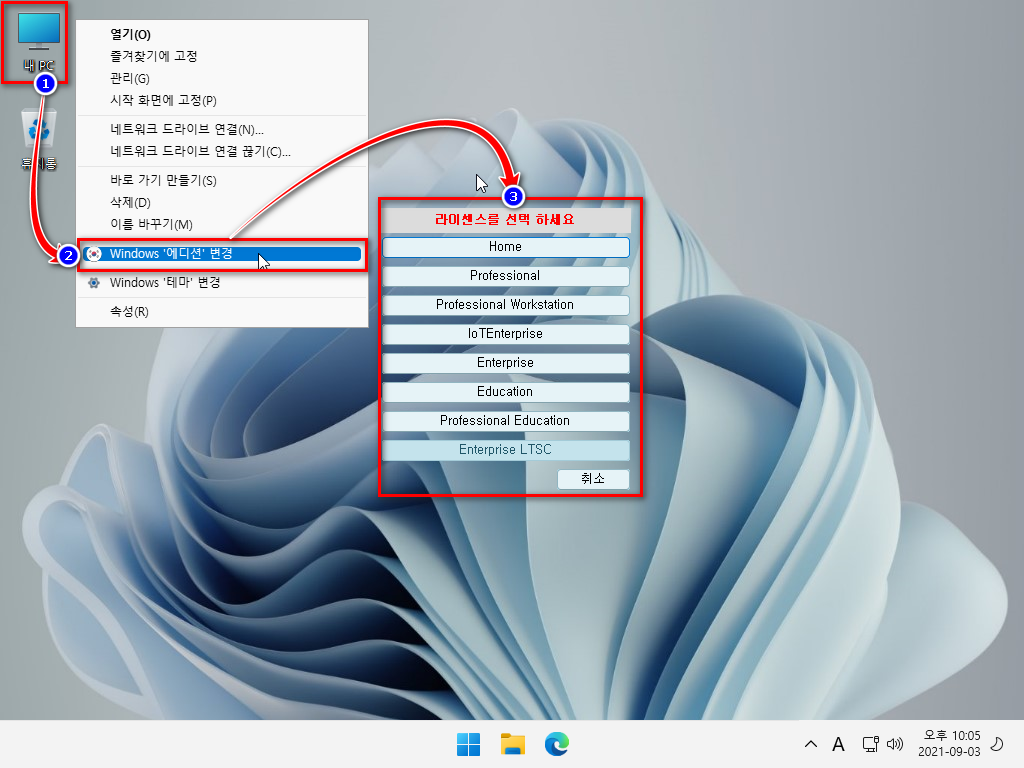Click the flag icon beside Windows '에디션' 변경
This screenshot has height=768, width=1024.
[x=94, y=253]
